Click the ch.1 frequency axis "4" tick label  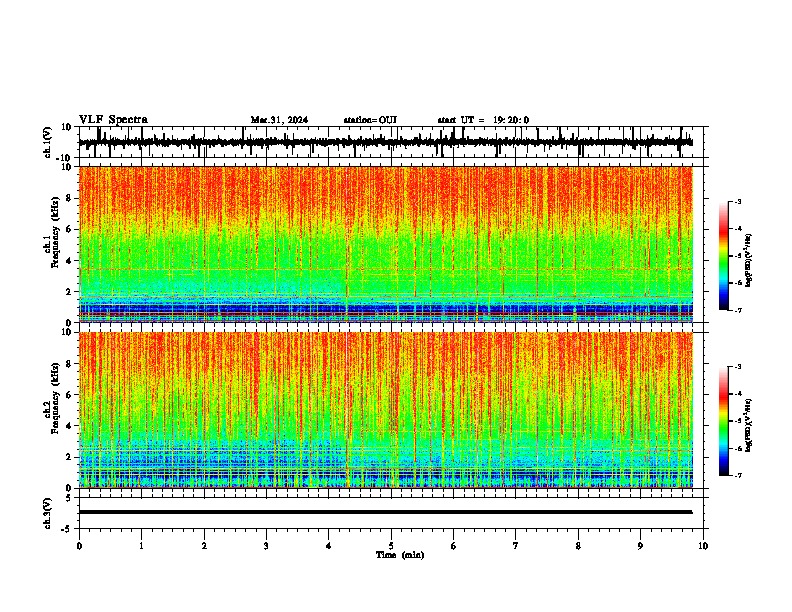tap(69, 261)
